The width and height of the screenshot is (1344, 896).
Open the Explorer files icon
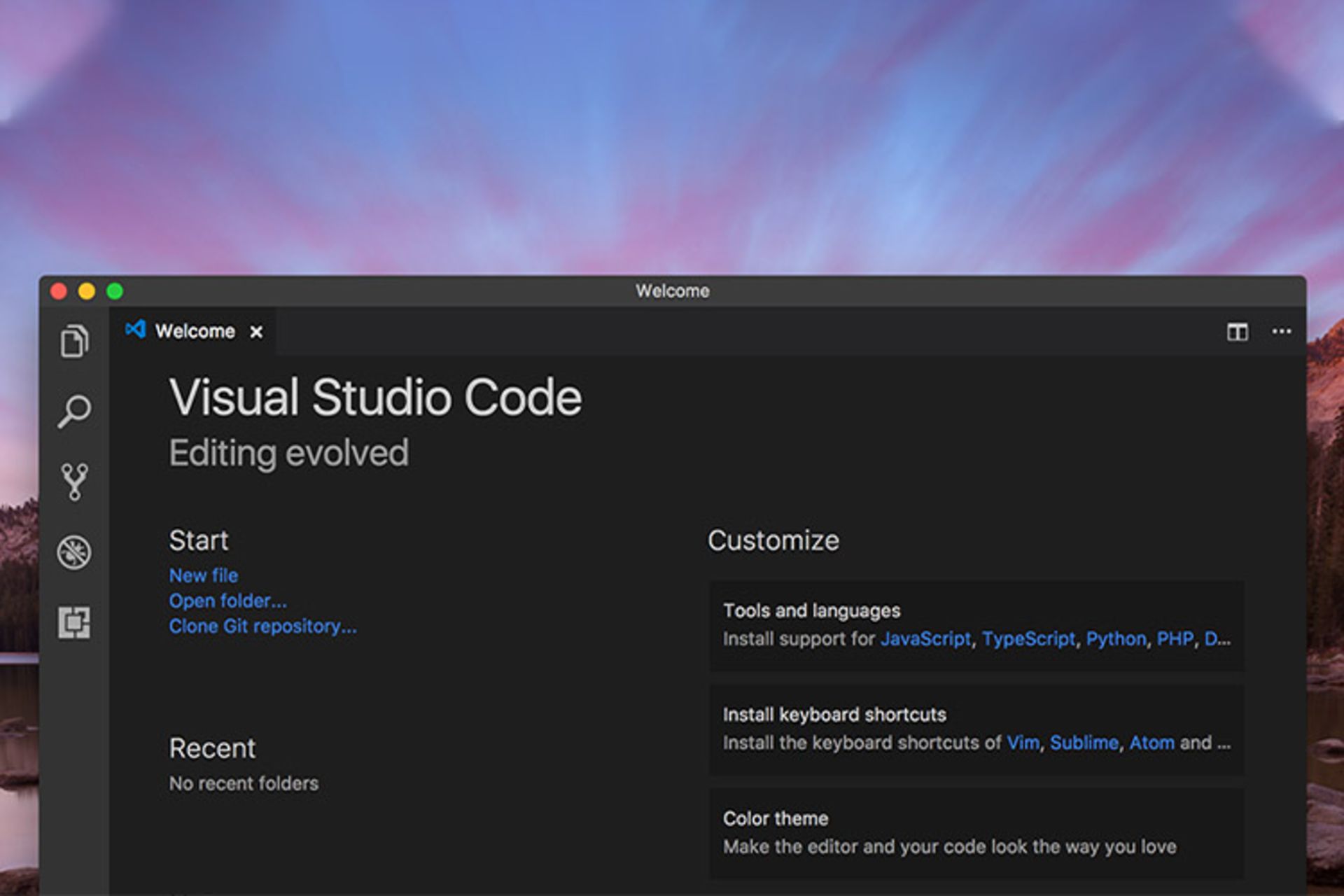[x=74, y=341]
